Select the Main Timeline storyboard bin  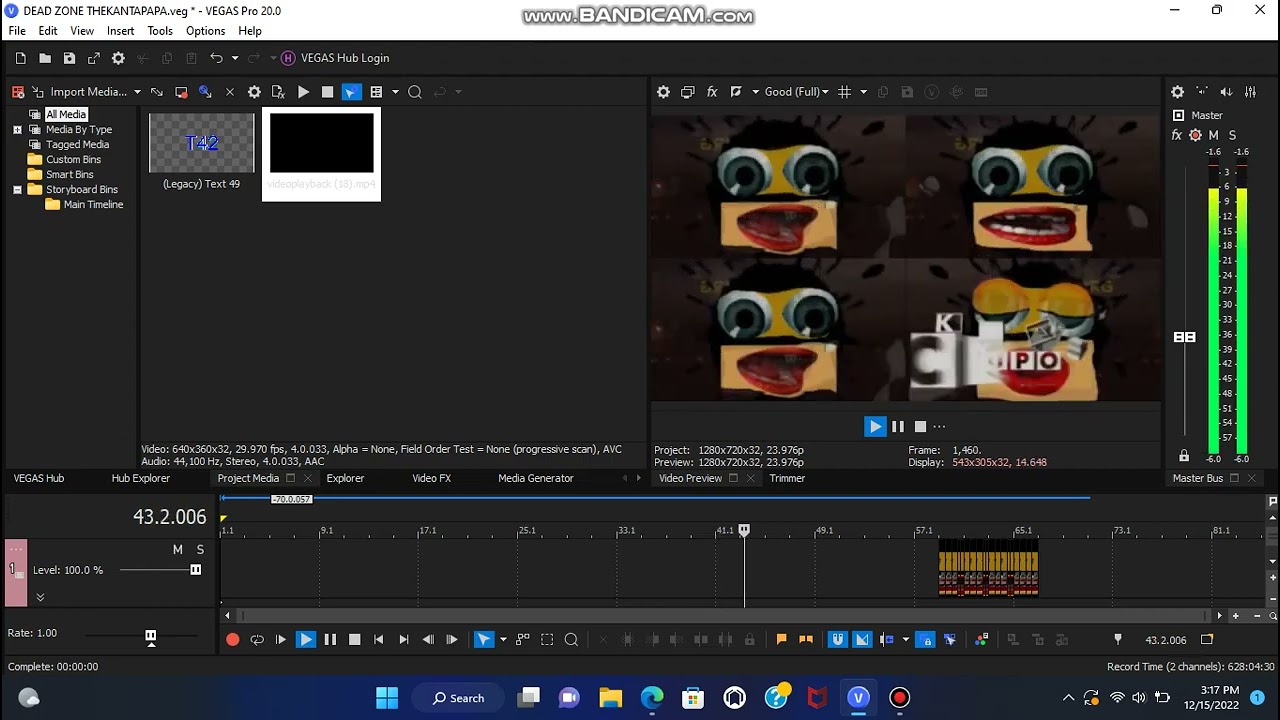[93, 204]
